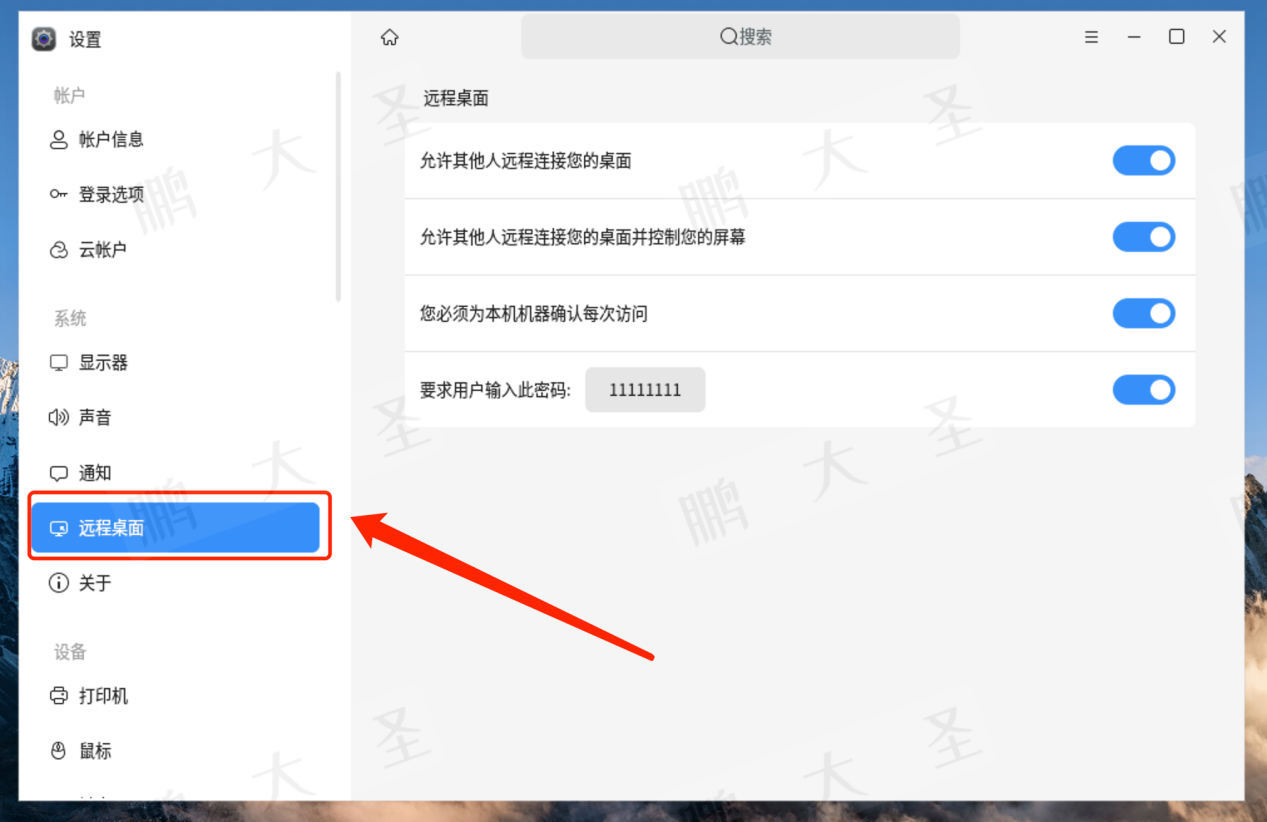Disable 允许其他人远程连接您的桌面 toggle
1267x822 pixels.
[1144, 161]
